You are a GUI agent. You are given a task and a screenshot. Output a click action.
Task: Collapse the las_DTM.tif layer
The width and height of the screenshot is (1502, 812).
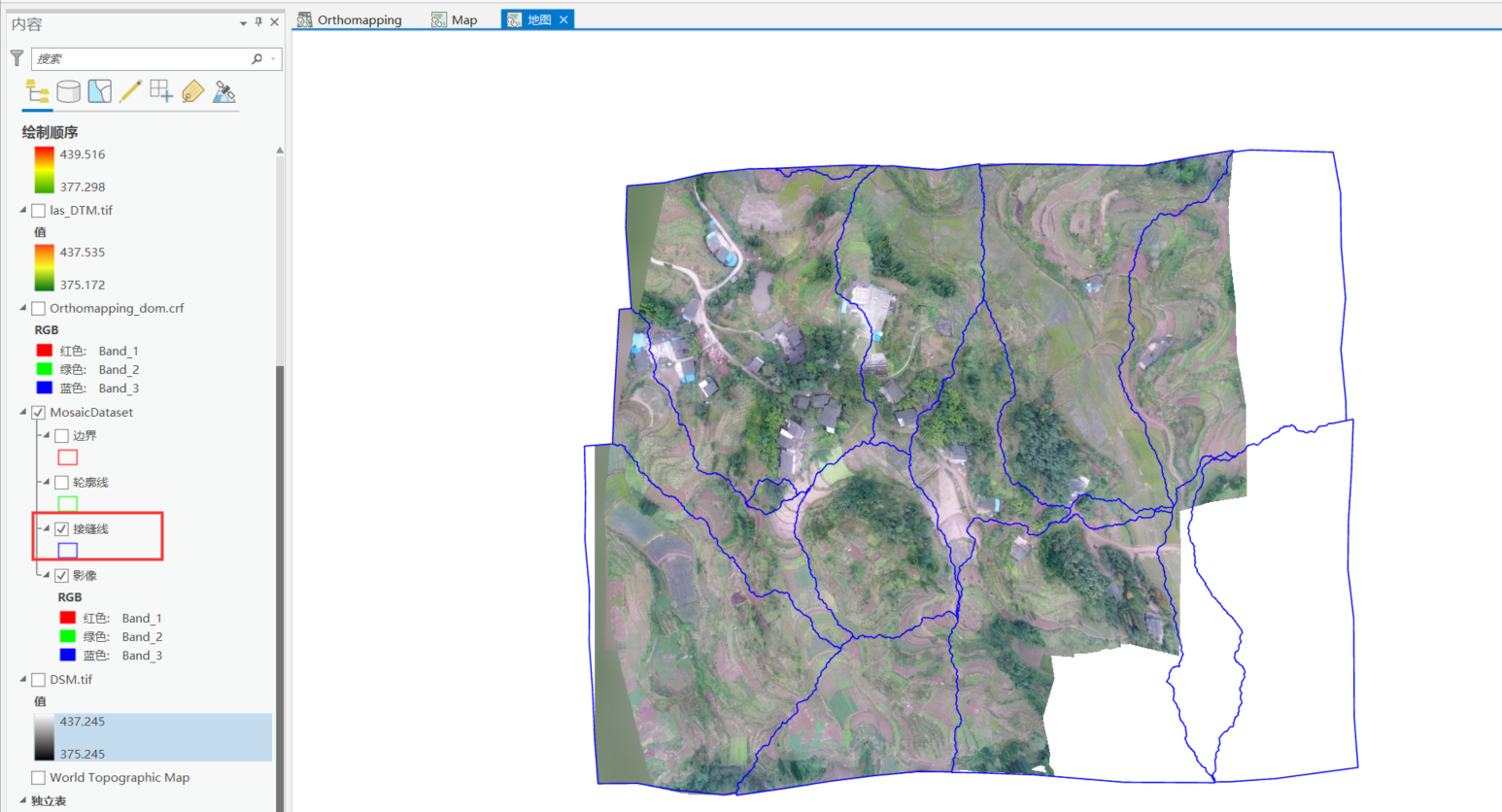[x=23, y=210]
